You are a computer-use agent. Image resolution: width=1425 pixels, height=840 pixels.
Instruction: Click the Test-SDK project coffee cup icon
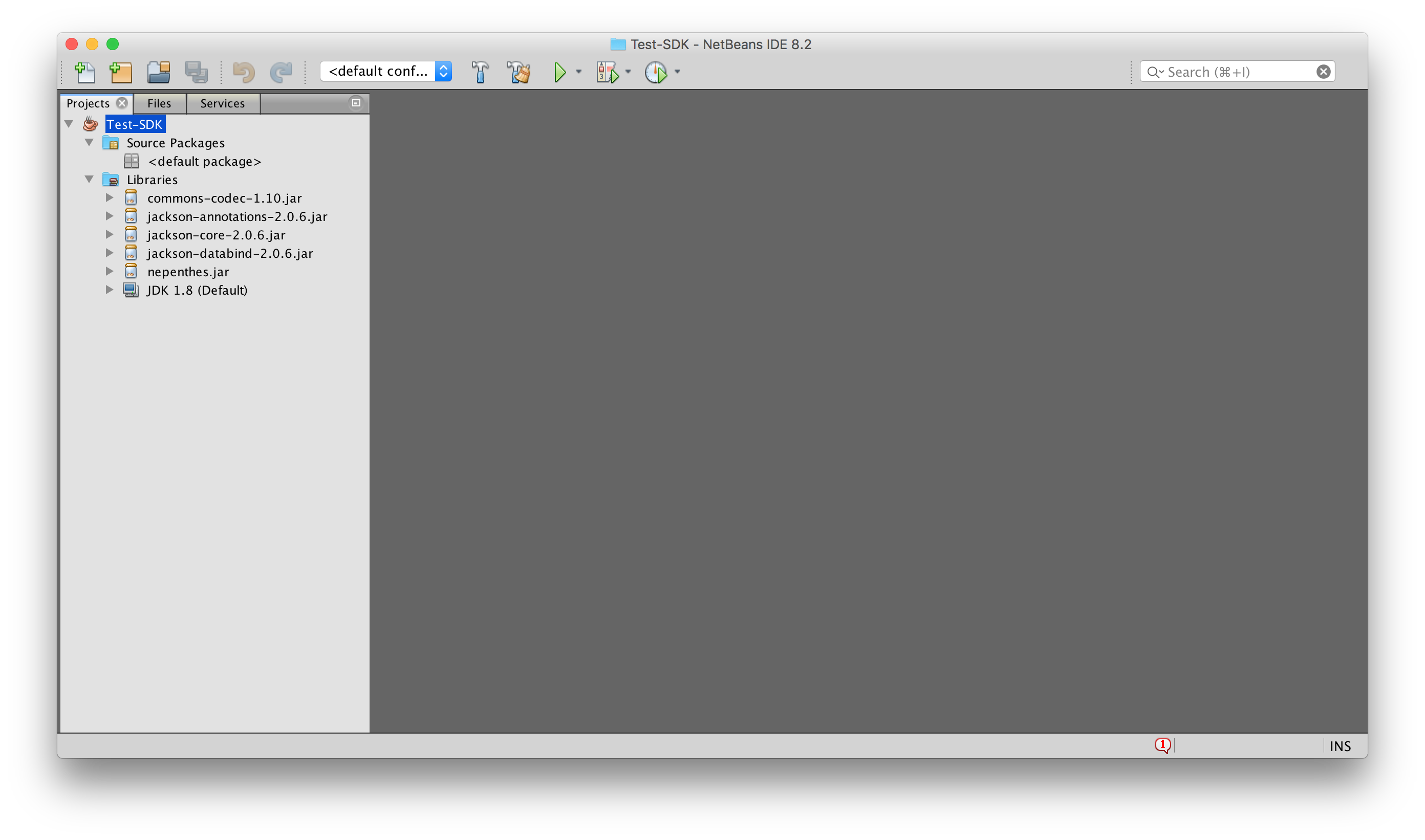coord(91,124)
